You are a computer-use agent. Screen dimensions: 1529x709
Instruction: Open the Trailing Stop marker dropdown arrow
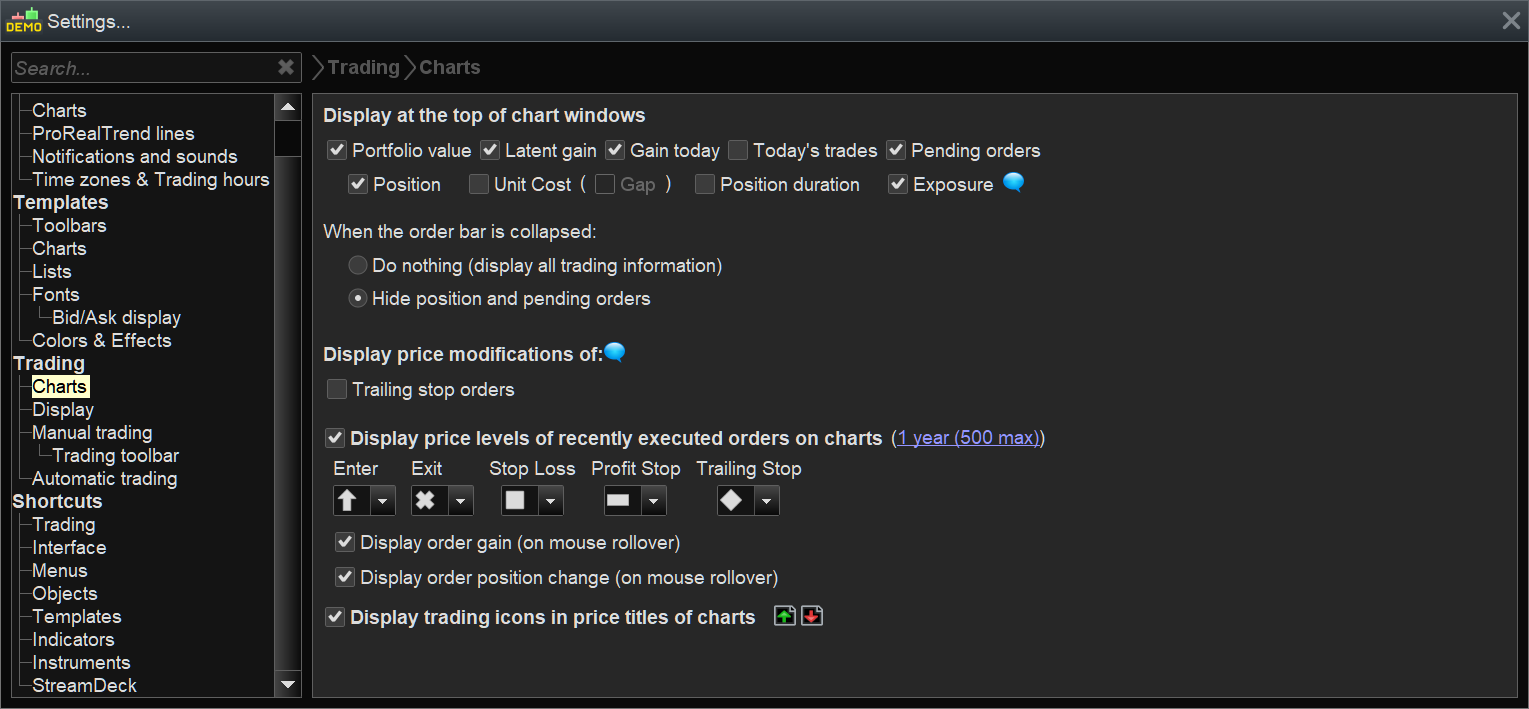766,500
